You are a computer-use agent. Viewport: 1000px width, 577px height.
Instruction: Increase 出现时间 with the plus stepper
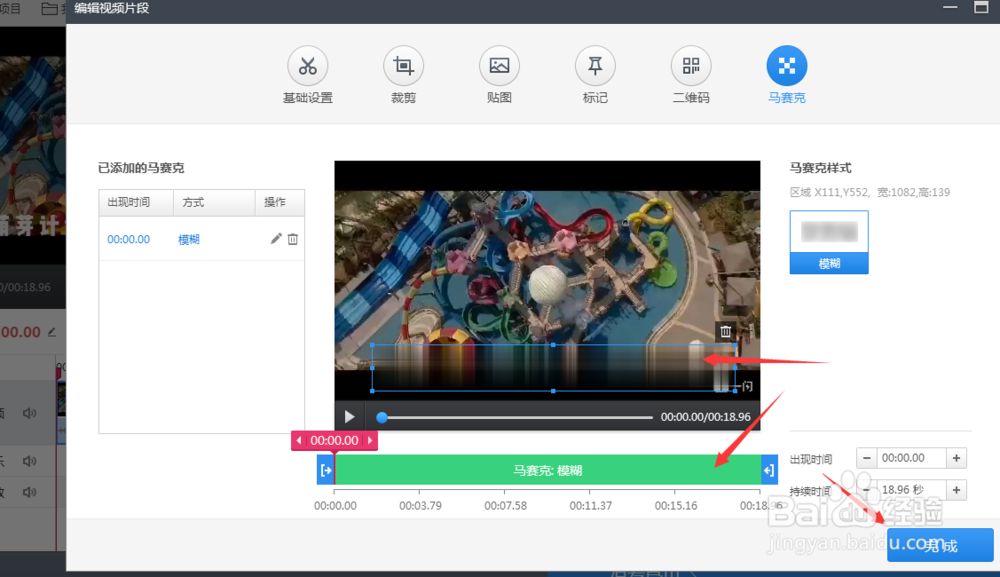[956, 457]
